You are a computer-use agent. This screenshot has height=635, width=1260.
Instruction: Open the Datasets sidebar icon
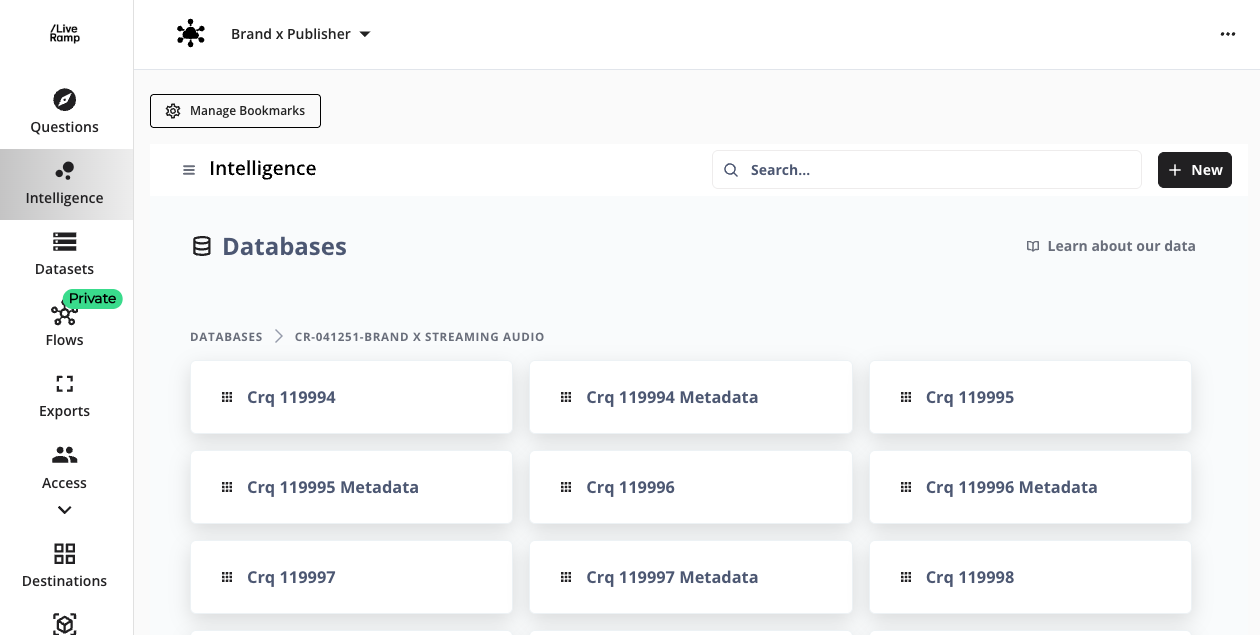pos(64,242)
